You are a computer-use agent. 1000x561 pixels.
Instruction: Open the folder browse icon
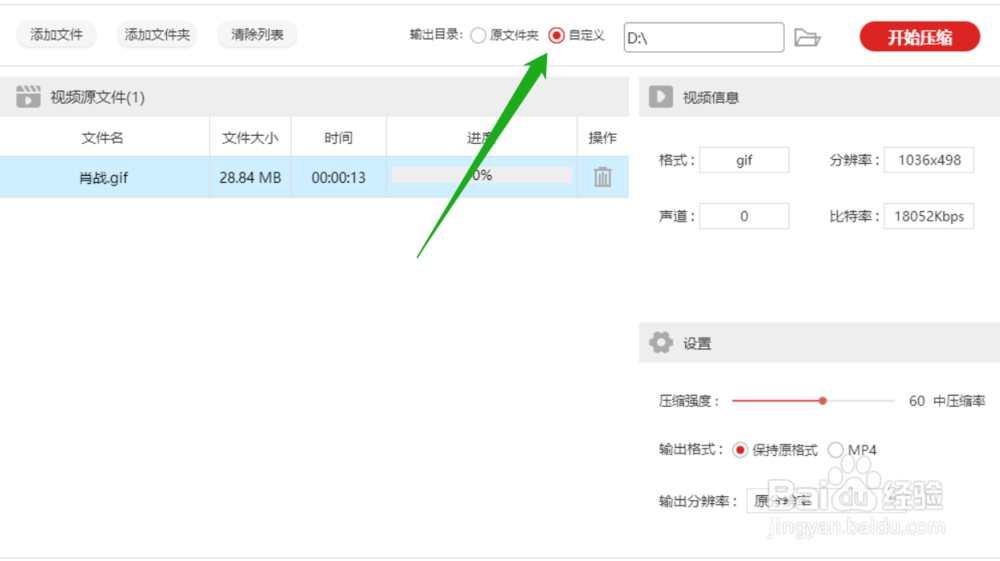(x=807, y=38)
